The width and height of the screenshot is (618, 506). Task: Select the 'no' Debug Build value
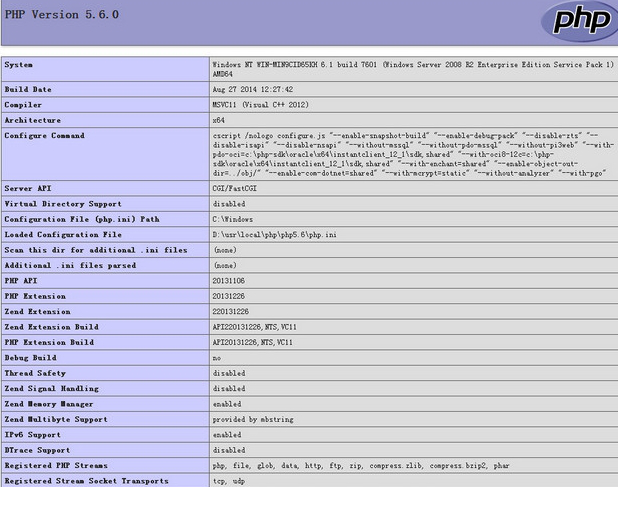point(217,358)
